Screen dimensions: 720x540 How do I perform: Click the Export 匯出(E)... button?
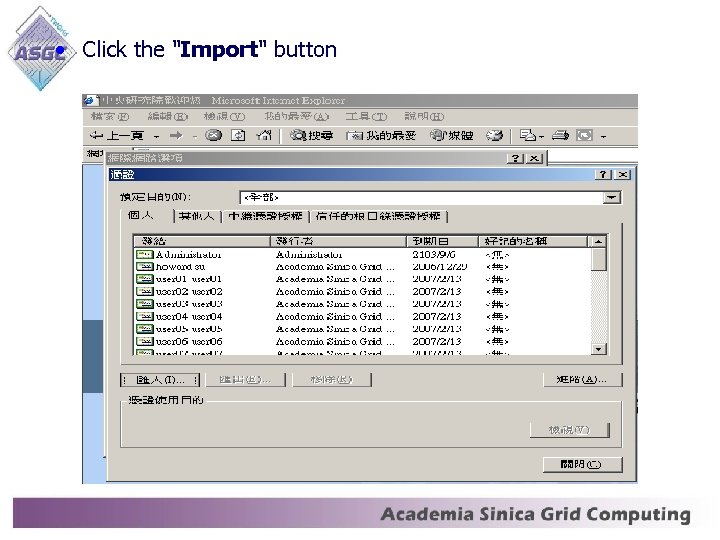pos(246,380)
